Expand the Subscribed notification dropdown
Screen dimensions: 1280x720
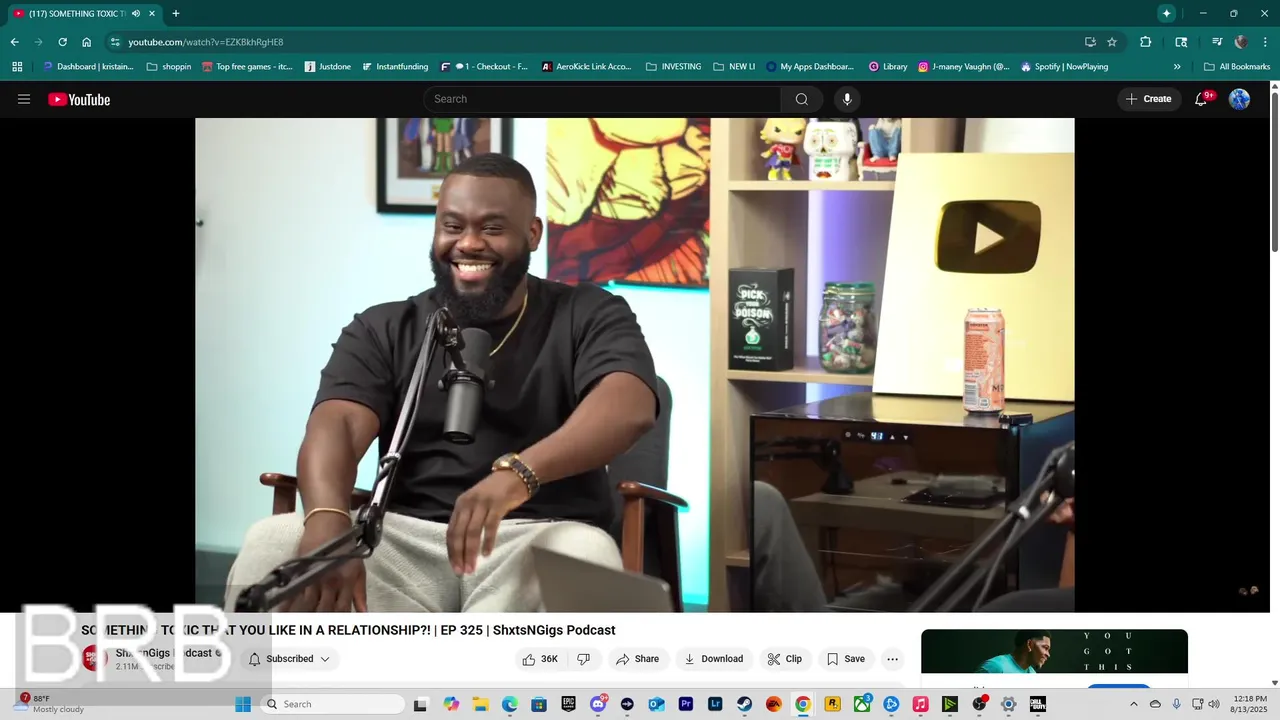(289, 659)
